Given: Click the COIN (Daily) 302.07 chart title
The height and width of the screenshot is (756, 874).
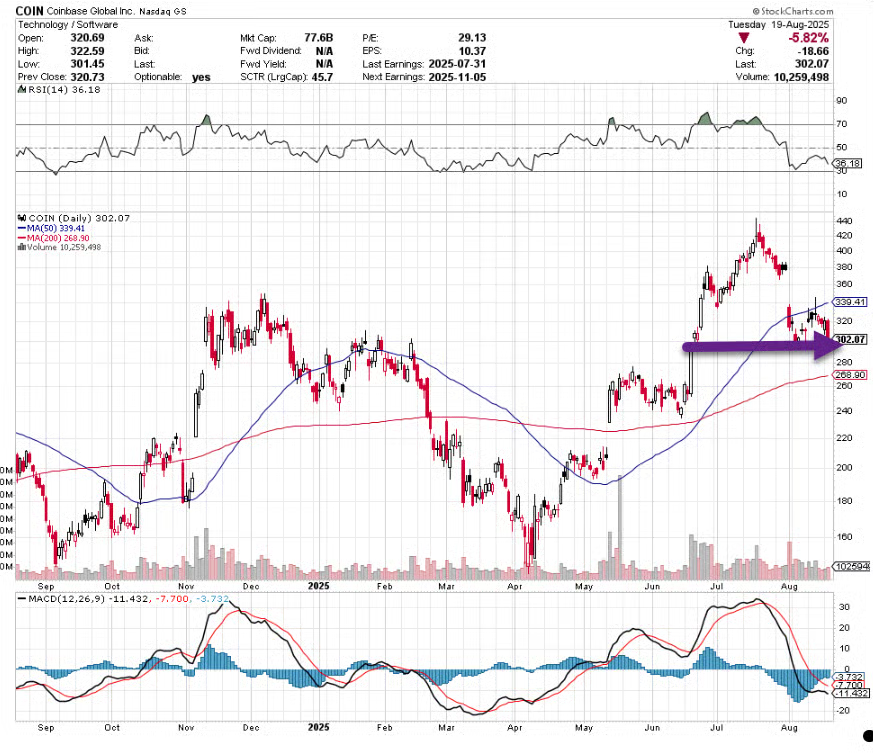Looking at the screenshot, I should point(79,218).
